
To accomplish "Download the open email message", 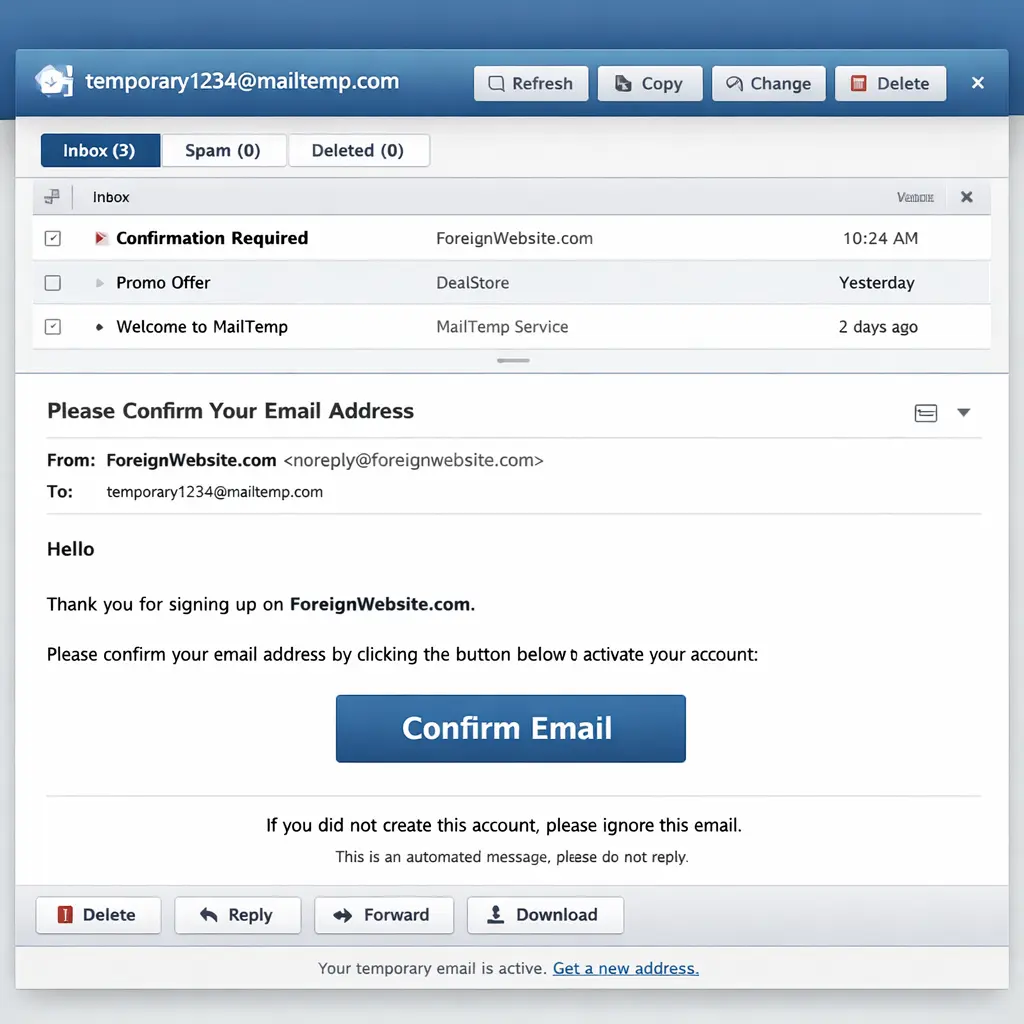I will [x=545, y=915].
